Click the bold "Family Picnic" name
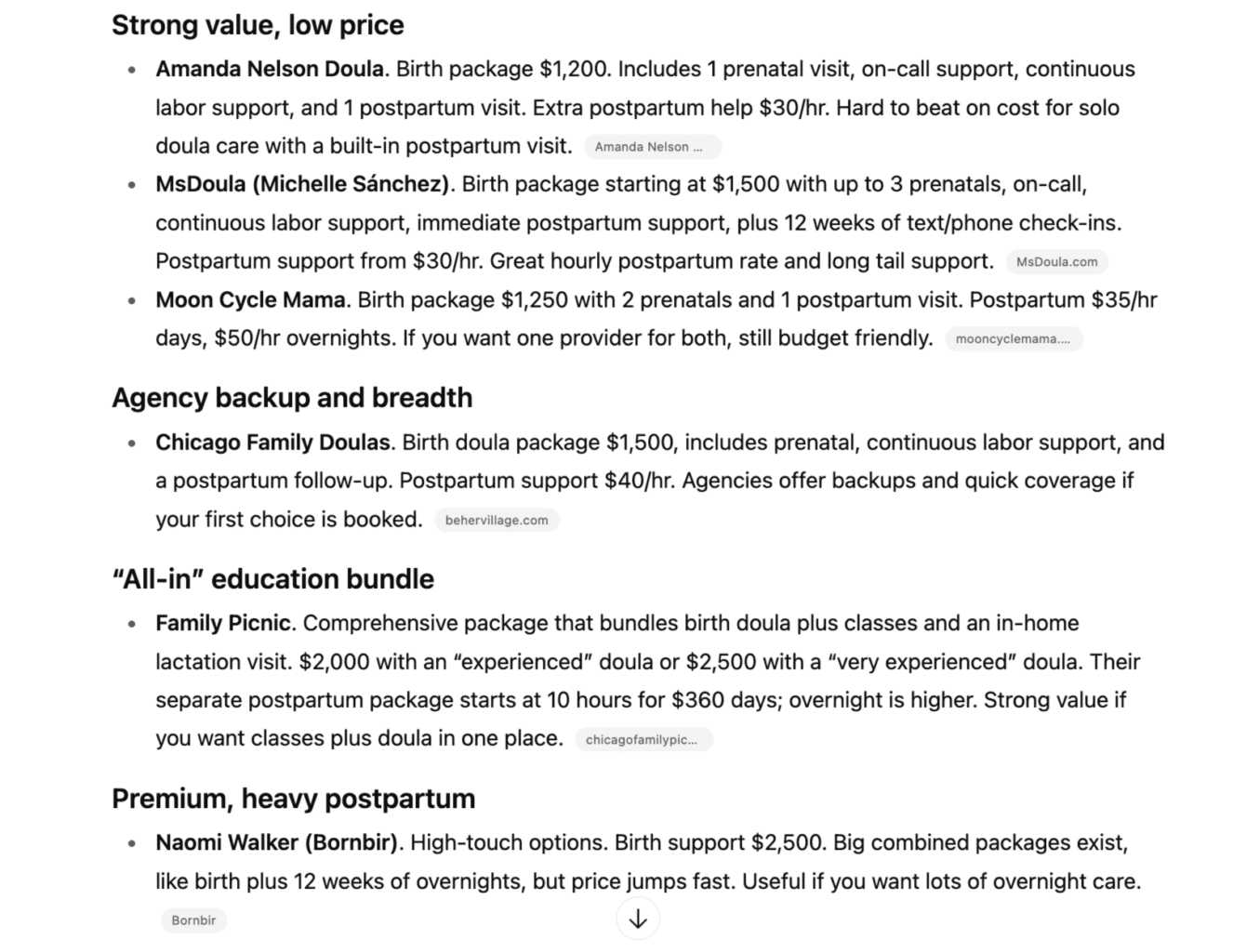1233x952 pixels. 223,623
